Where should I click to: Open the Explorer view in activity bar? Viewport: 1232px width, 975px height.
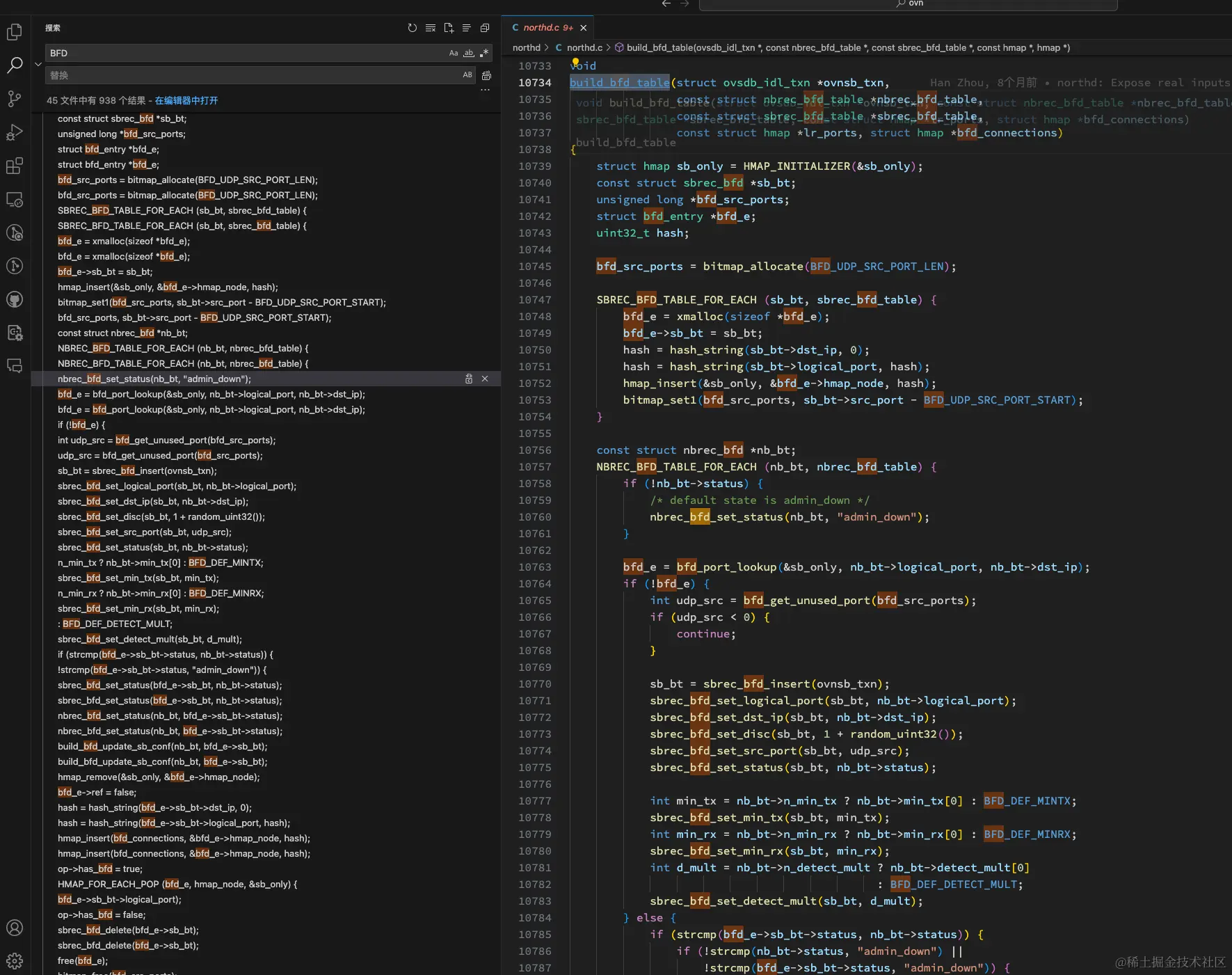pyautogui.click(x=15, y=32)
